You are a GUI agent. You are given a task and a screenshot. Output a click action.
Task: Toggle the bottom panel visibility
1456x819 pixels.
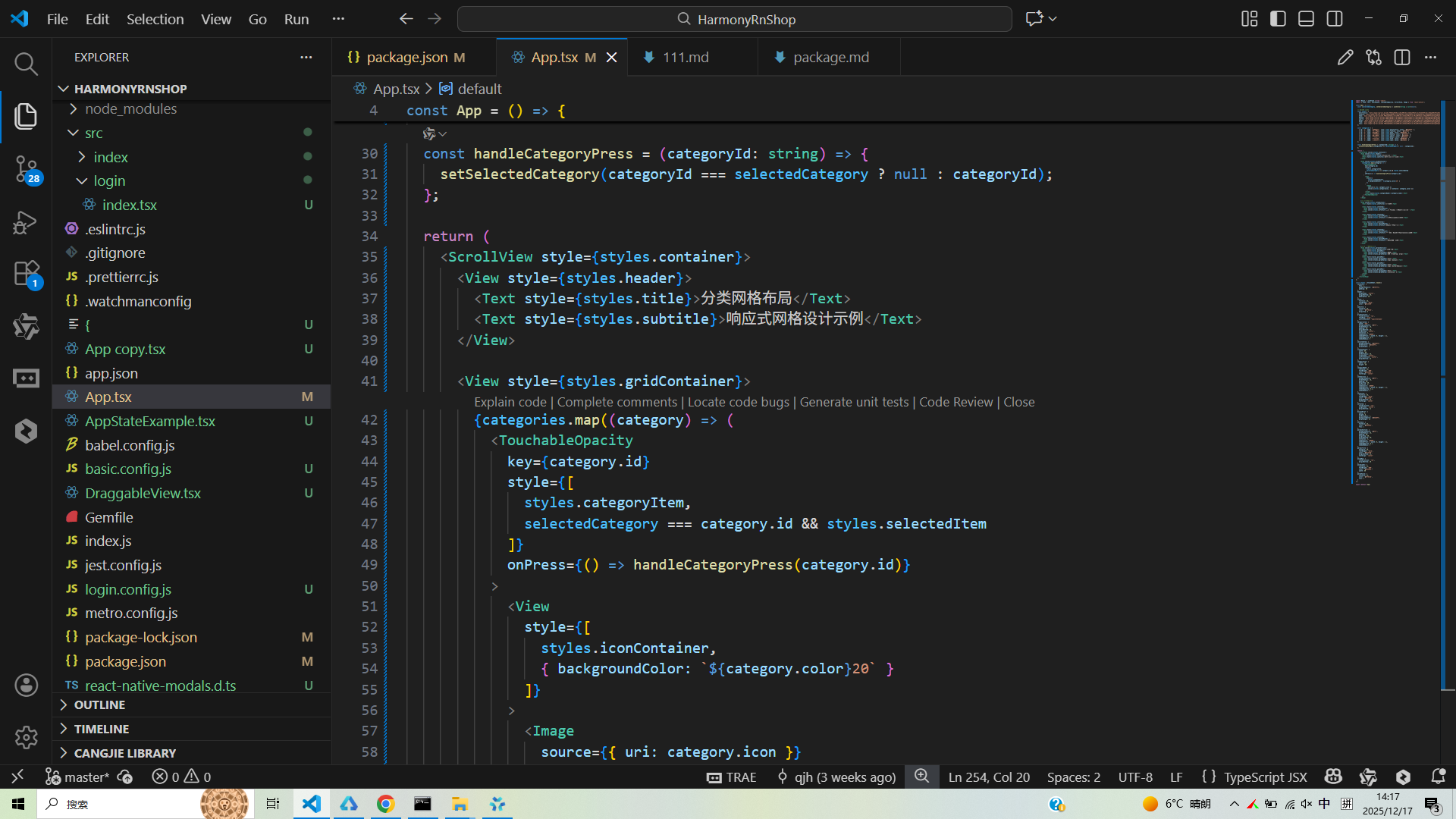tap(1306, 19)
